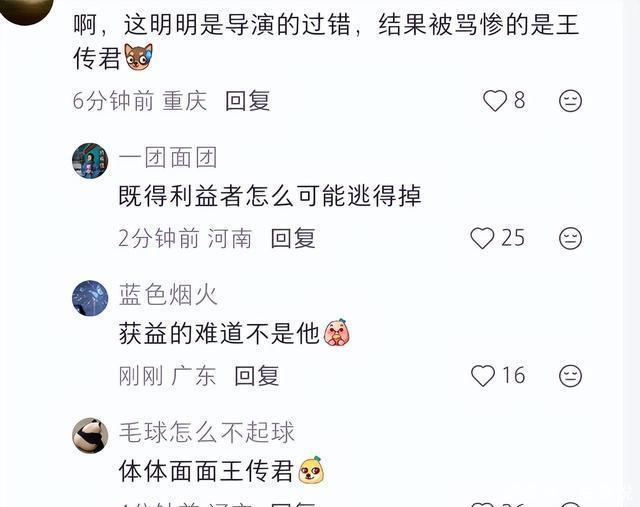Open username 蓝色烟火

[x=168, y=295]
